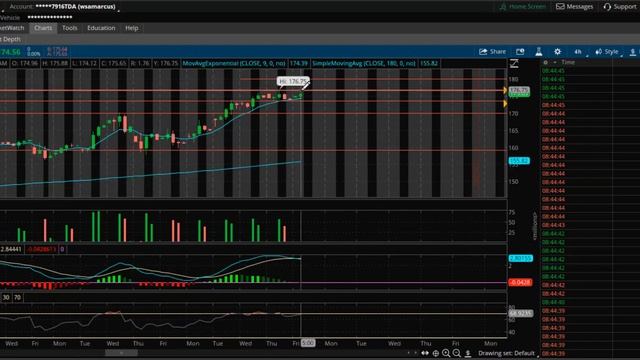Click the 155.82 SMA value label
Image resolution: width=640 pixels, height=360 pixels.
click(x=429, y=63)
